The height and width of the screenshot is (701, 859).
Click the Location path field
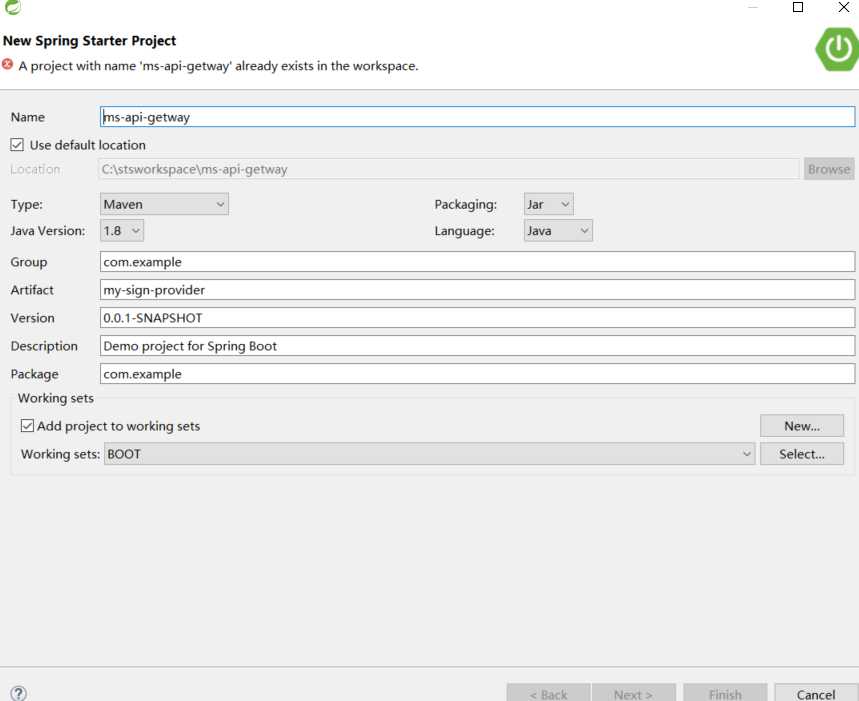449,169
